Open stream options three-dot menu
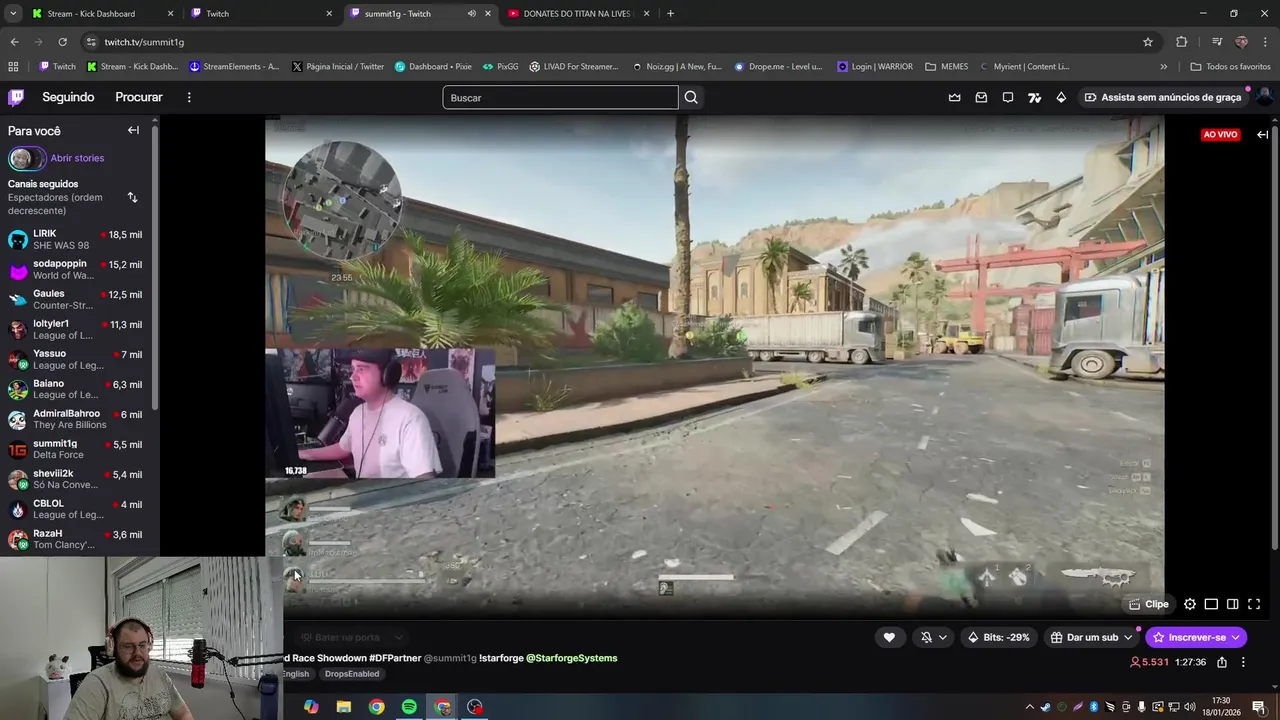1280x720 pixels. click(1243, 662)
